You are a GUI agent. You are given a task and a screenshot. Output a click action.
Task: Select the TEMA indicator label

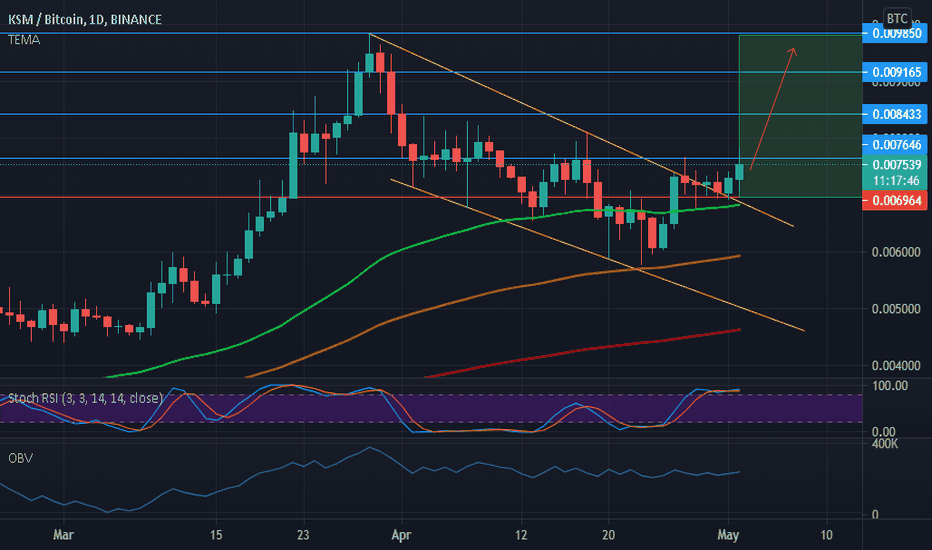tap(24, 40)
